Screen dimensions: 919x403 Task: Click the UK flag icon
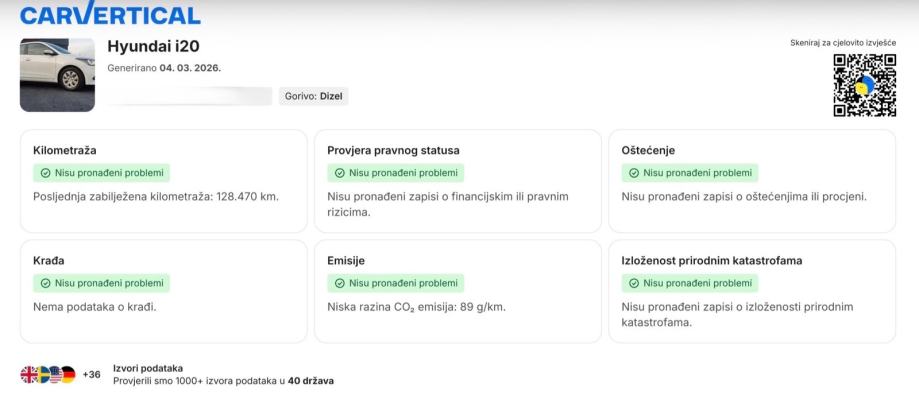[x=29, y=375]
